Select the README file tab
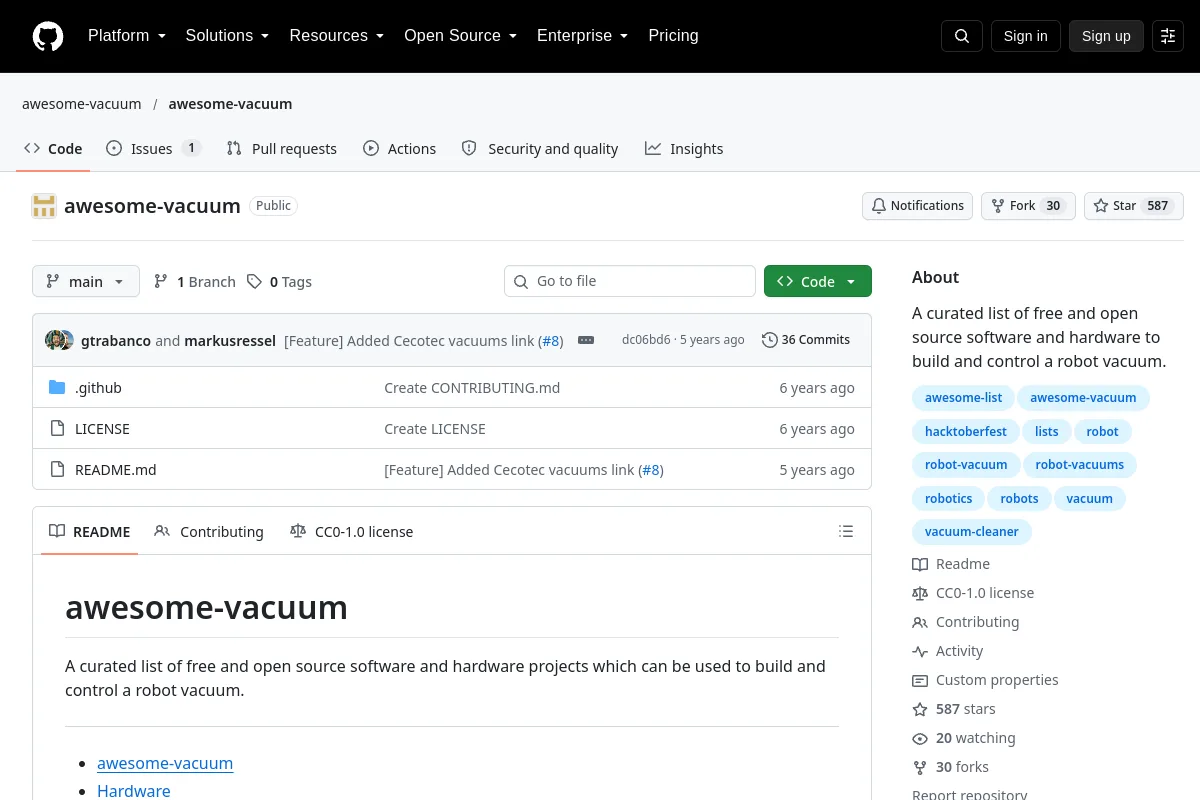This screenshot has width=1200, height=800. 90,532
